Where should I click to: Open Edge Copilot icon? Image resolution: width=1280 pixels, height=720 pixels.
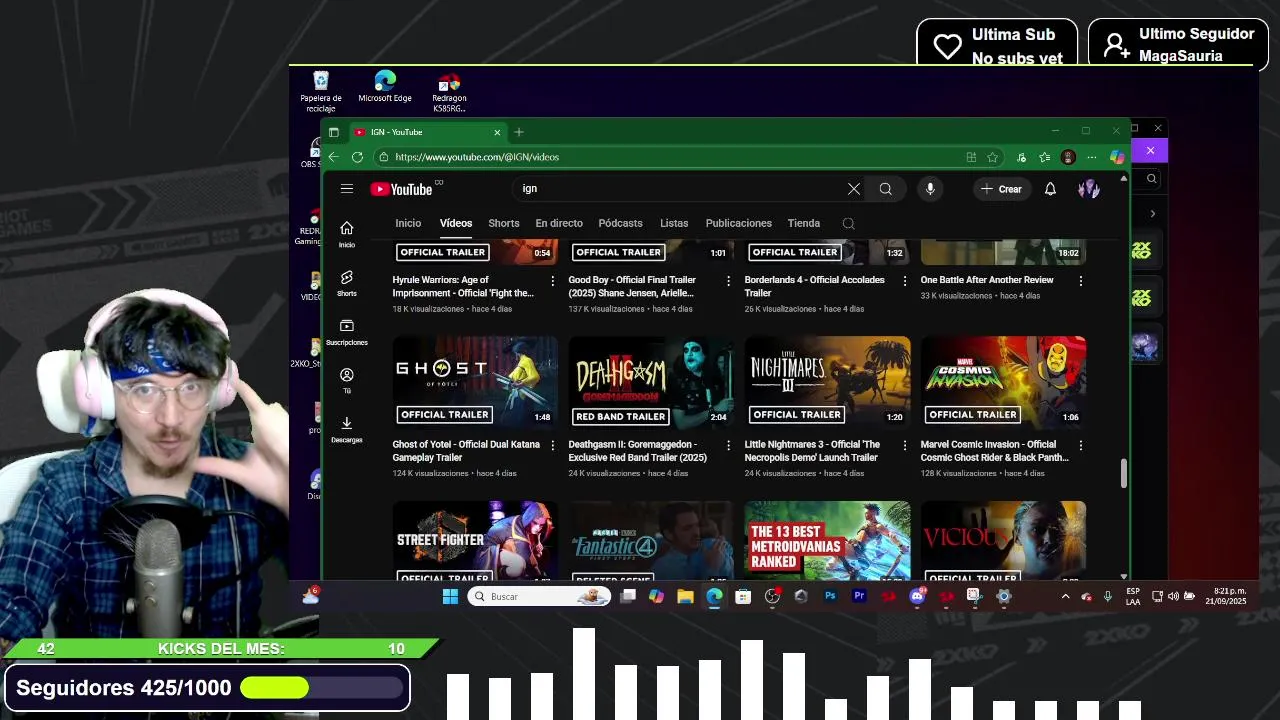1118,157
